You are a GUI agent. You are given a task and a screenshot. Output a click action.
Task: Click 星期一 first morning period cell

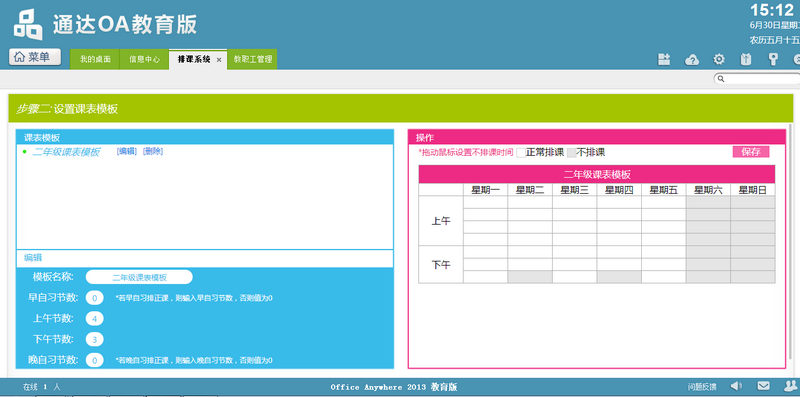pos(485,202)
